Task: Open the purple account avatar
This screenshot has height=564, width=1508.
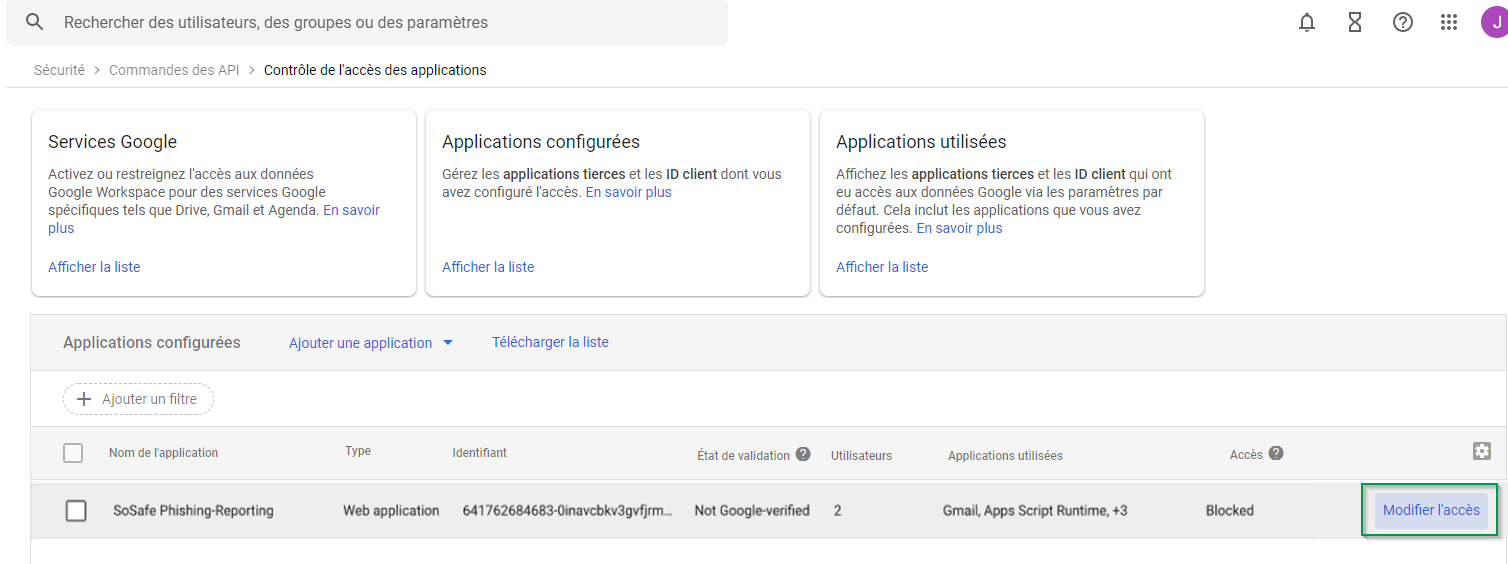Action: point(1493,22)
